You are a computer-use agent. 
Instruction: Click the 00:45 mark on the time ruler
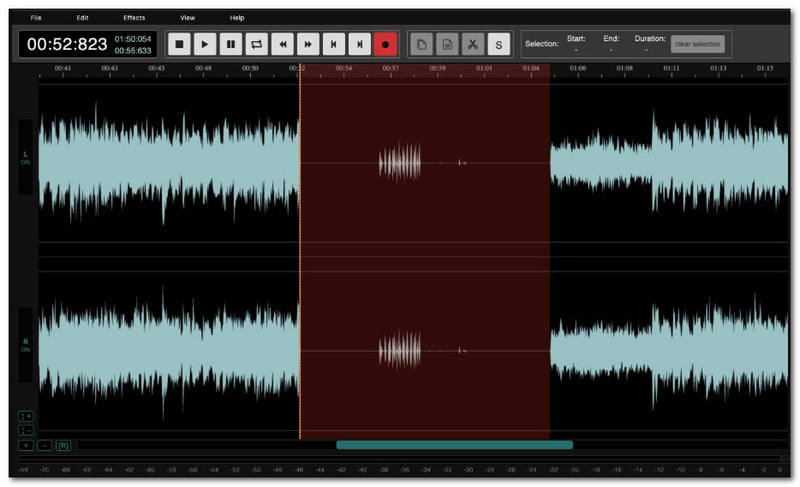[156, 68]
